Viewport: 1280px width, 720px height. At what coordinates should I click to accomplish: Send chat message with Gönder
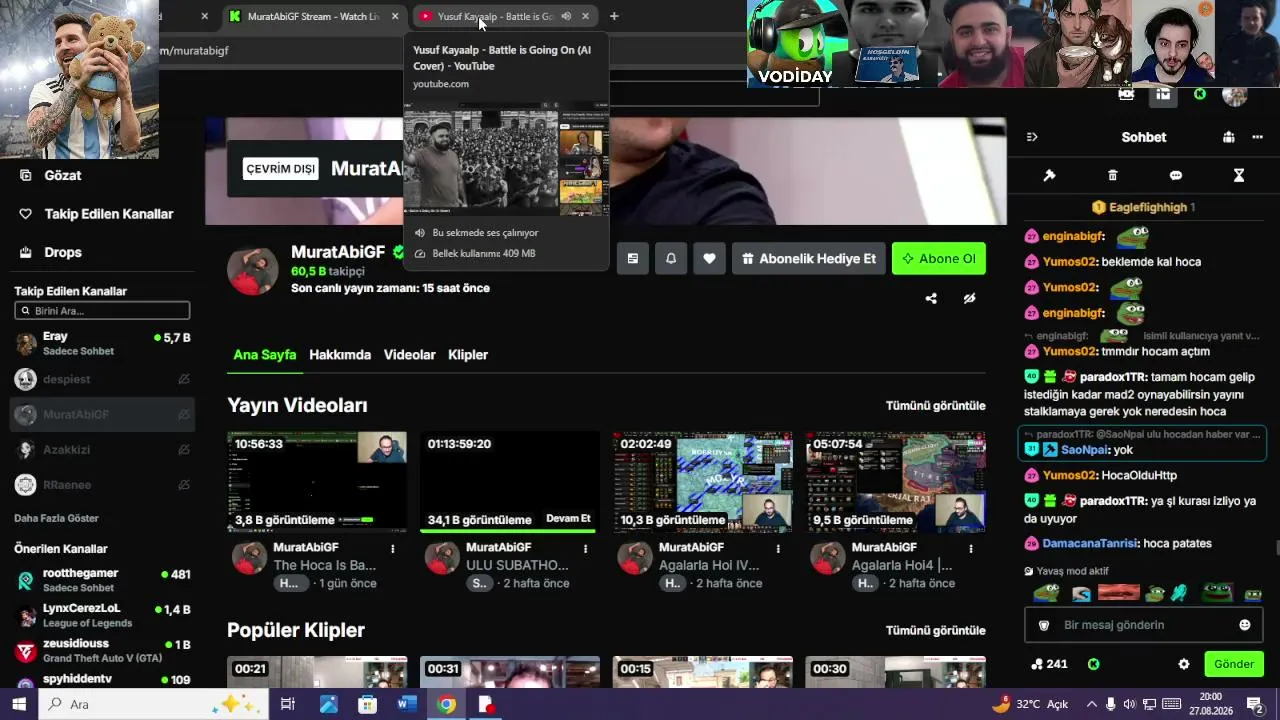(1234, 664)
